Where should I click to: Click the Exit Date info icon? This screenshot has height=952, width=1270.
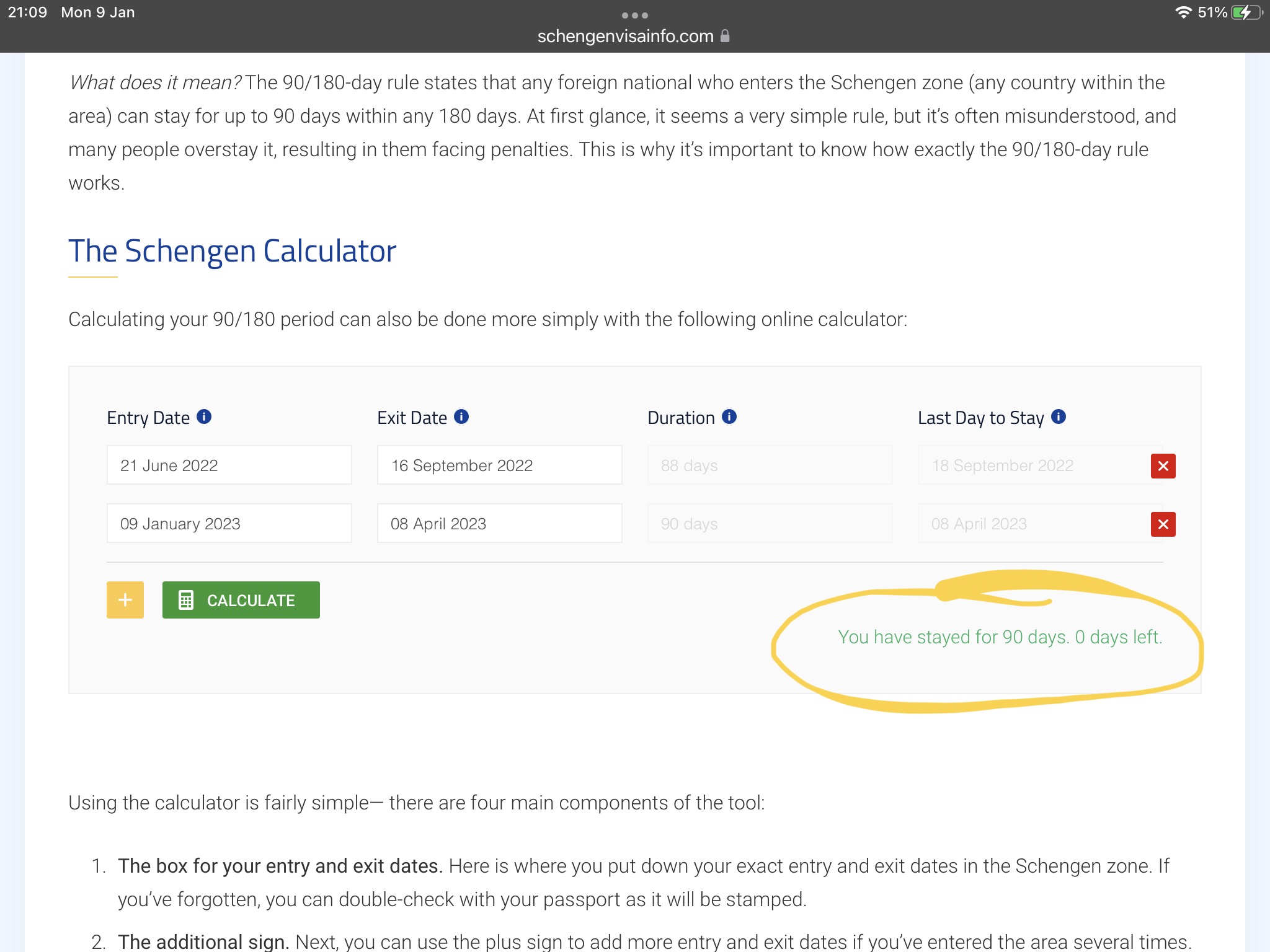[461, 417]
